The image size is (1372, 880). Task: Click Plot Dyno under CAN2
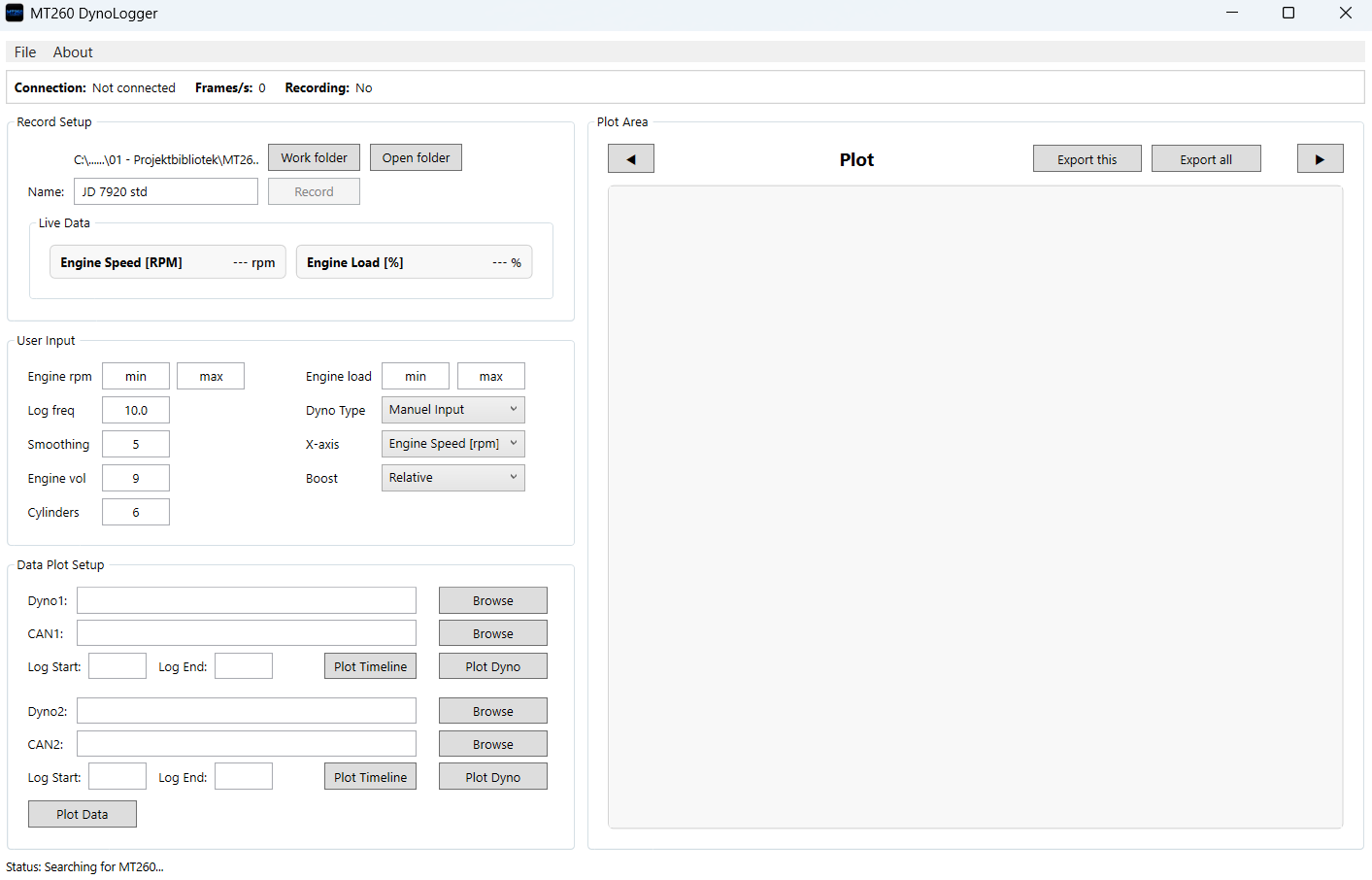click(493, 777)
